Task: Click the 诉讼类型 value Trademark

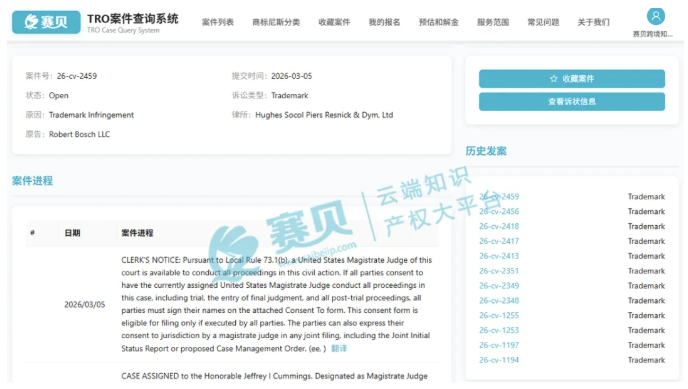Action: pyautogui.click(x=290, y=96)
